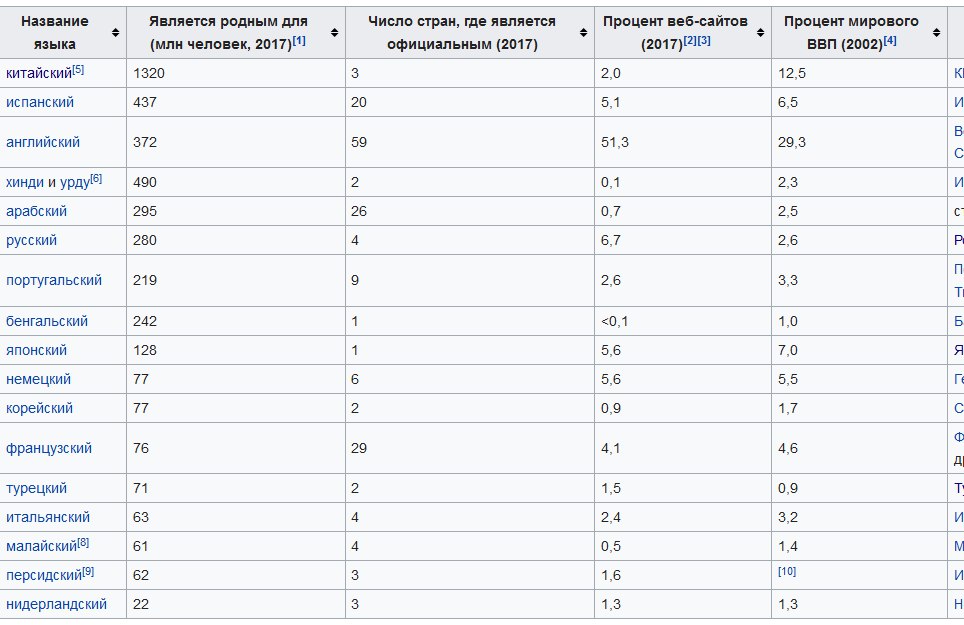Sort by native speakers column arrows

336,33
